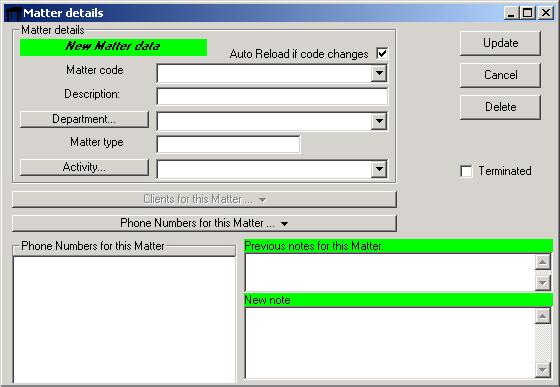The image size is (560, 387).
Task: Expand the Activity dropdown arrow
Action: pos(379,169)
